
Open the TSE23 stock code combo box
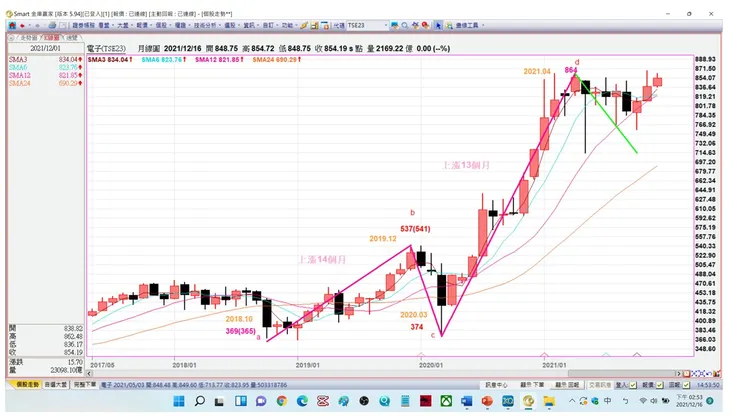click(x=368, y=25)
